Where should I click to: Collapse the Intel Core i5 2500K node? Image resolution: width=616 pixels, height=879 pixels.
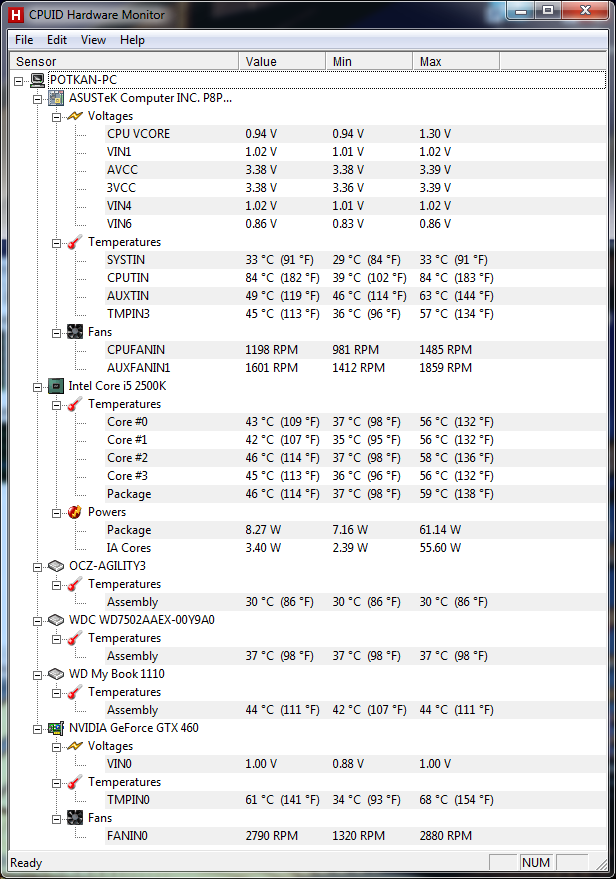click(38, 387)
